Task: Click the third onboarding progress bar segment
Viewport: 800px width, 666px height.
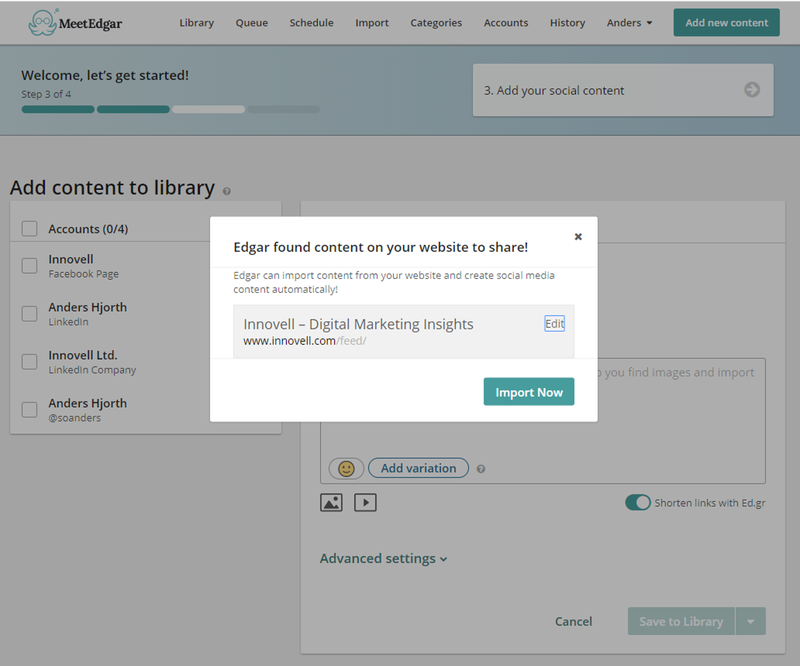Action: tap(208, 109)
